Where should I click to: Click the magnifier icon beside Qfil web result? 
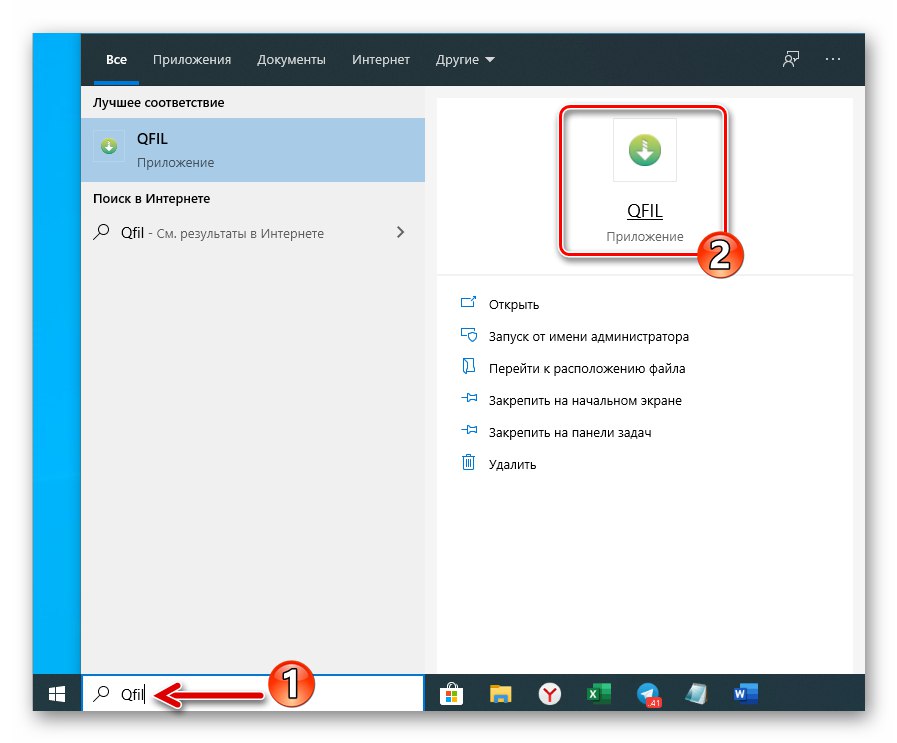pos(101,232)
